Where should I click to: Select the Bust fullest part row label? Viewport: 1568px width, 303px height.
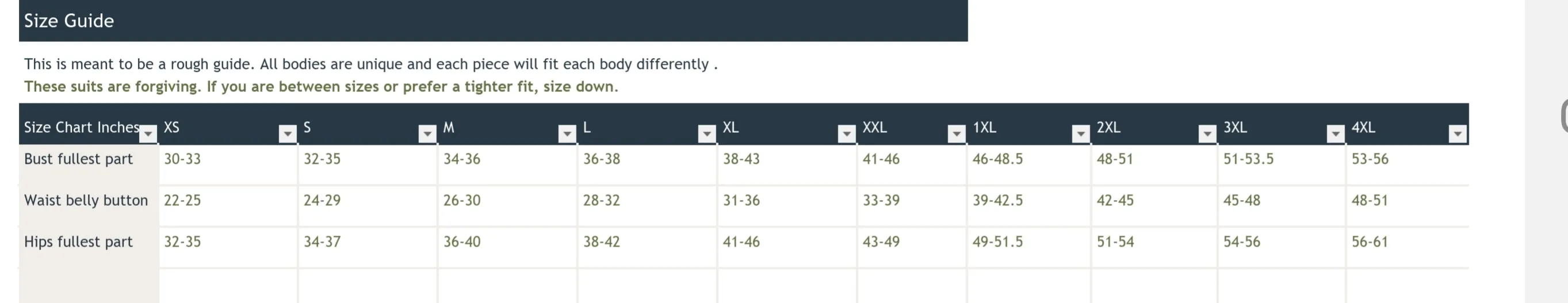[79, 159]
